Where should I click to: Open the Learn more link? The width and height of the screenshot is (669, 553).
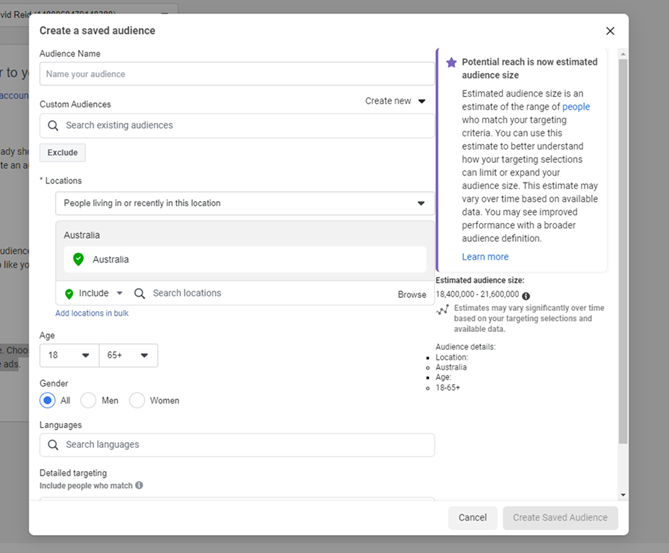485,257
